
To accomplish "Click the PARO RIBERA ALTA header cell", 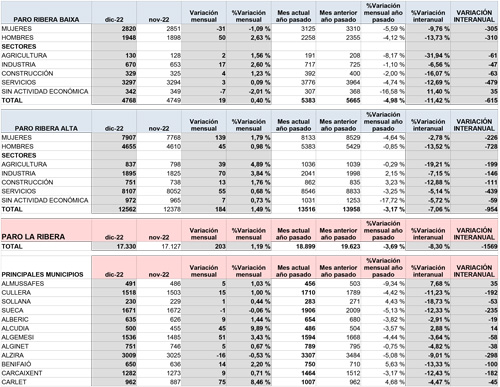I will click(46, 122).
